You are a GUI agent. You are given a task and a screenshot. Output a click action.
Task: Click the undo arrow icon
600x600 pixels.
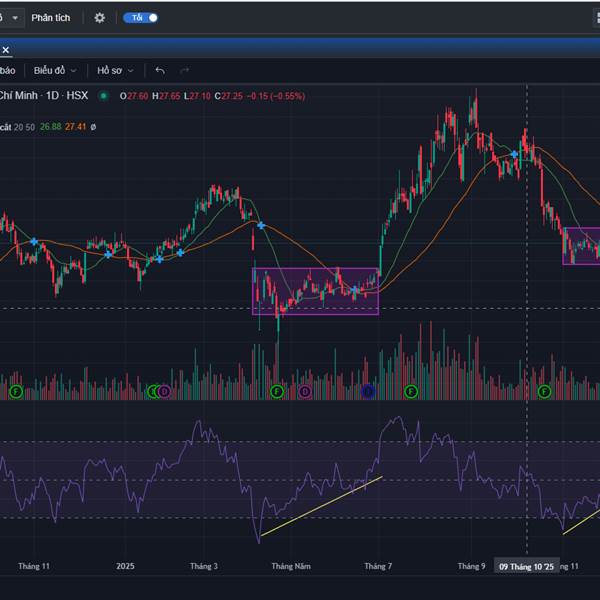160,70
